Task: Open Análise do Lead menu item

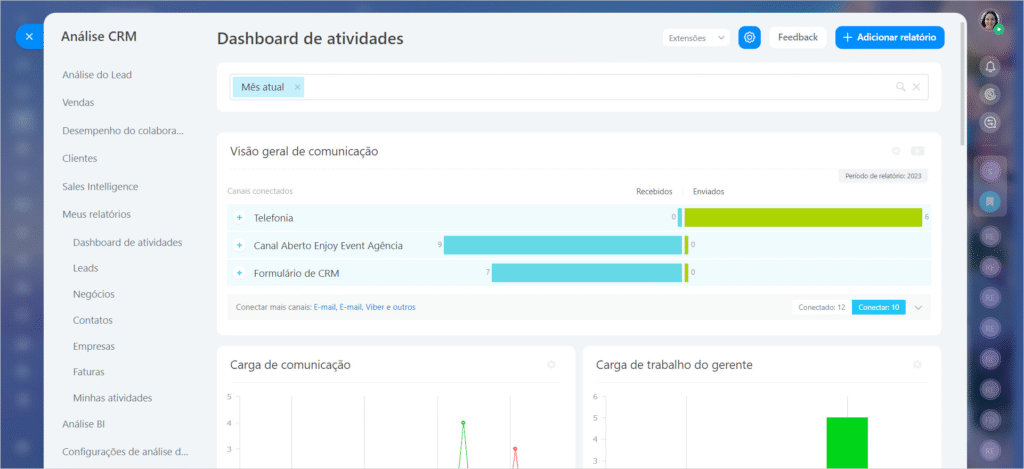Action: coord(97,75)
